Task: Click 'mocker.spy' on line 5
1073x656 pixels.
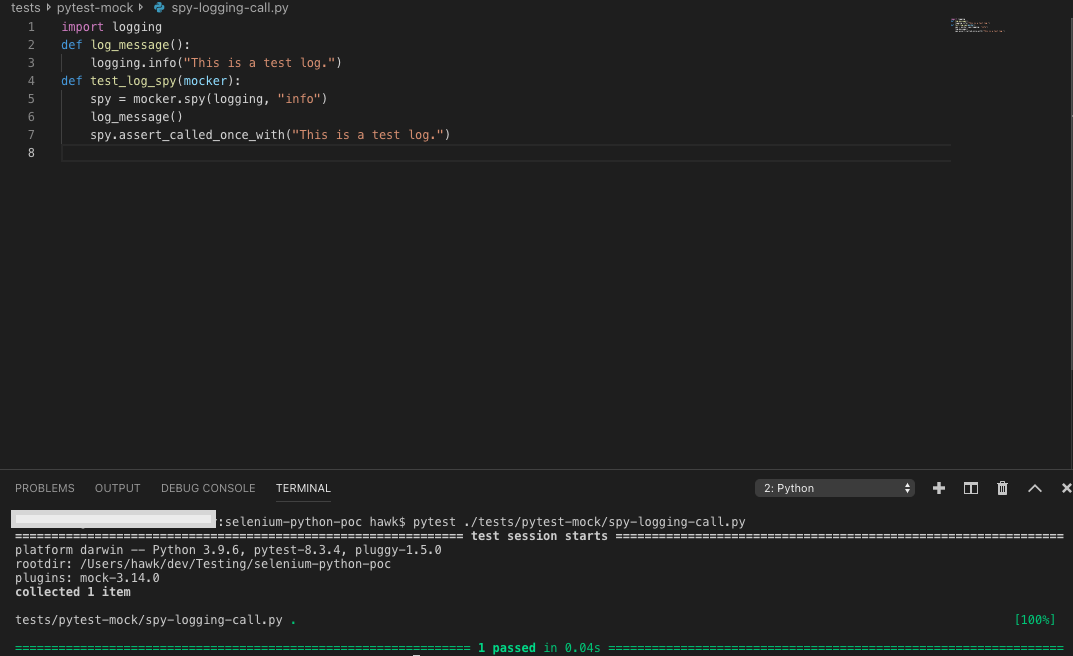Action: click(169, 99)
